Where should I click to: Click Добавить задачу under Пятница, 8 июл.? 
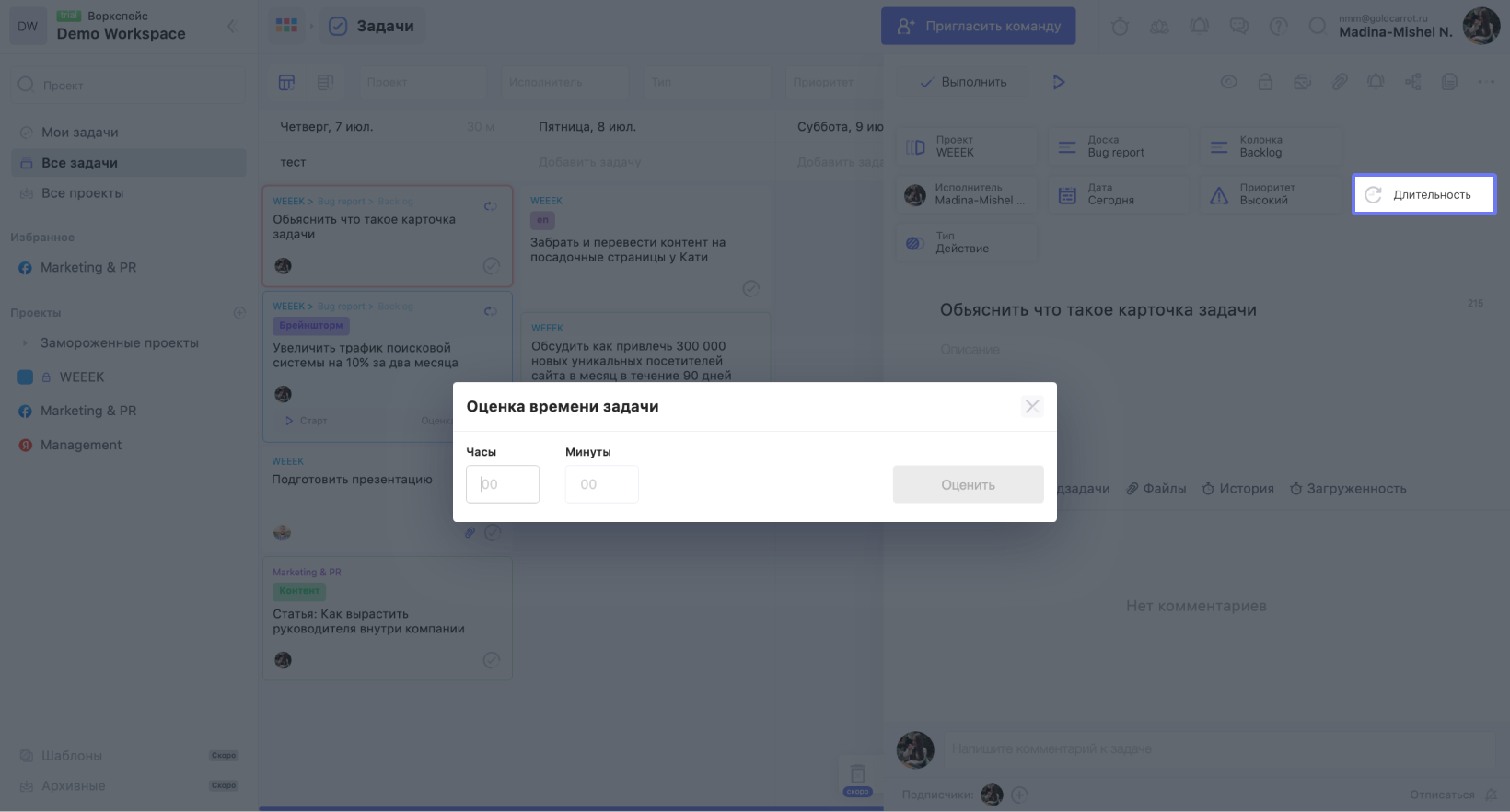590,162
